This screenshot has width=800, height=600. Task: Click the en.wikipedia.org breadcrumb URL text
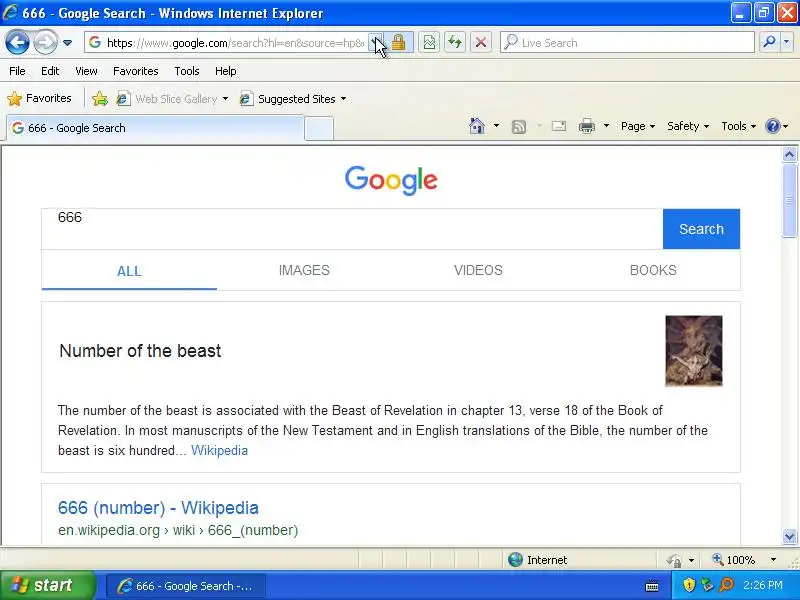178,530
